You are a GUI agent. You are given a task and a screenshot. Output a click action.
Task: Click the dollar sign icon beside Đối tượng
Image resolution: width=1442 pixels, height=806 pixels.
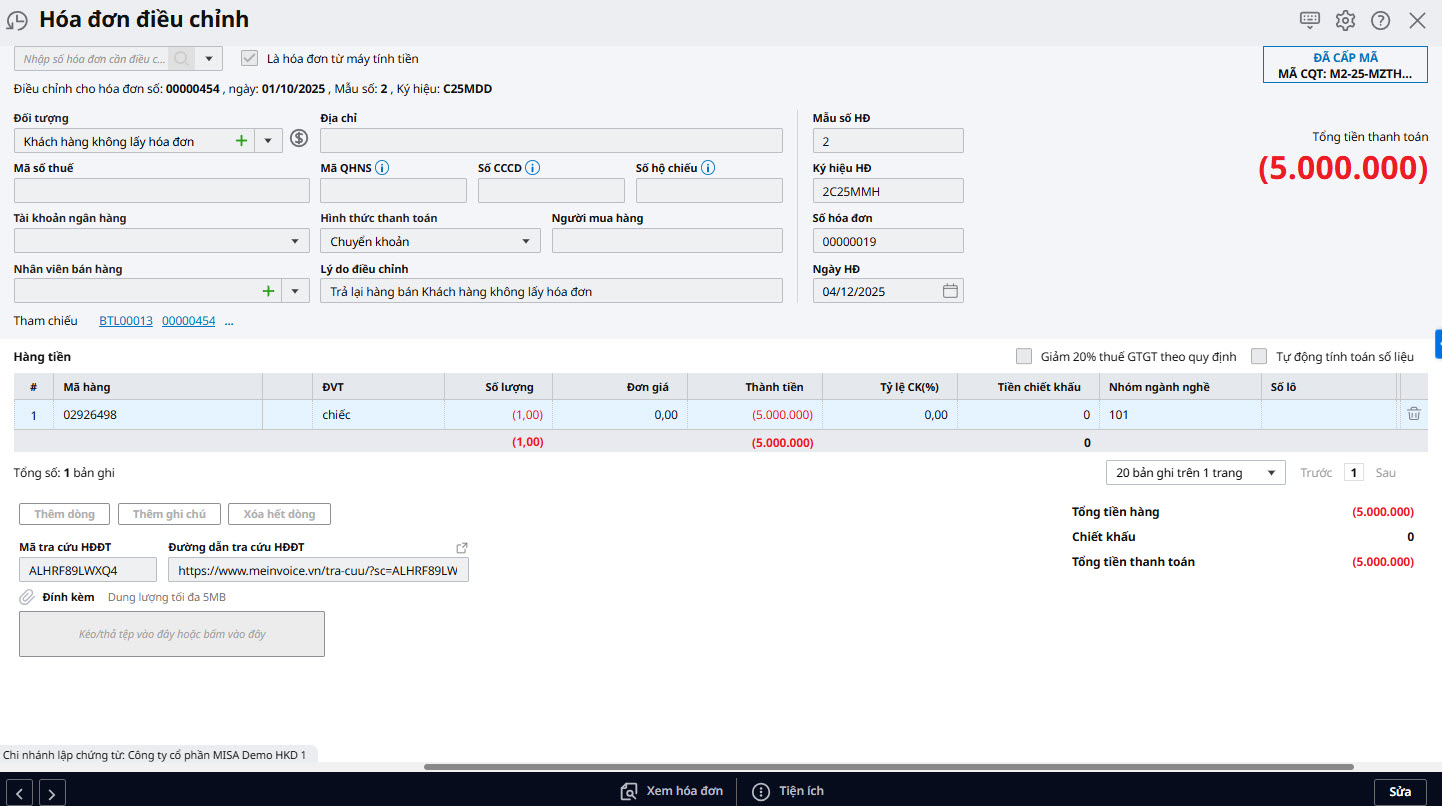pos(299,139)
